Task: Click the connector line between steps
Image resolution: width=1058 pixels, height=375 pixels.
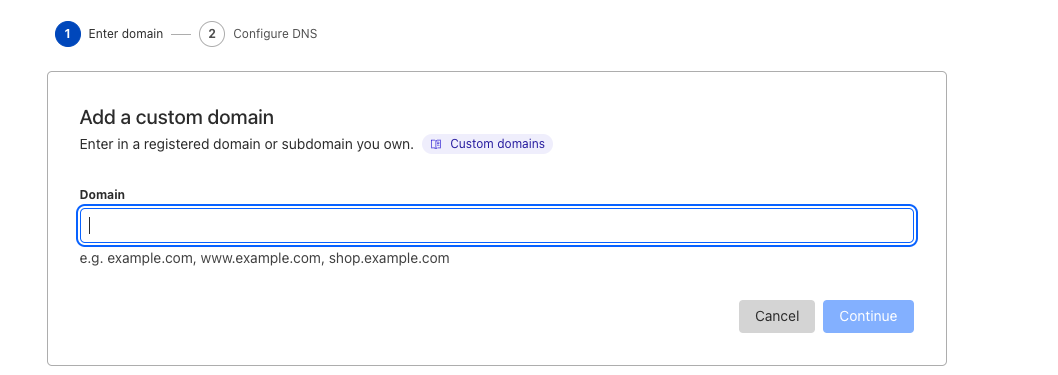Action: [181, 34]
